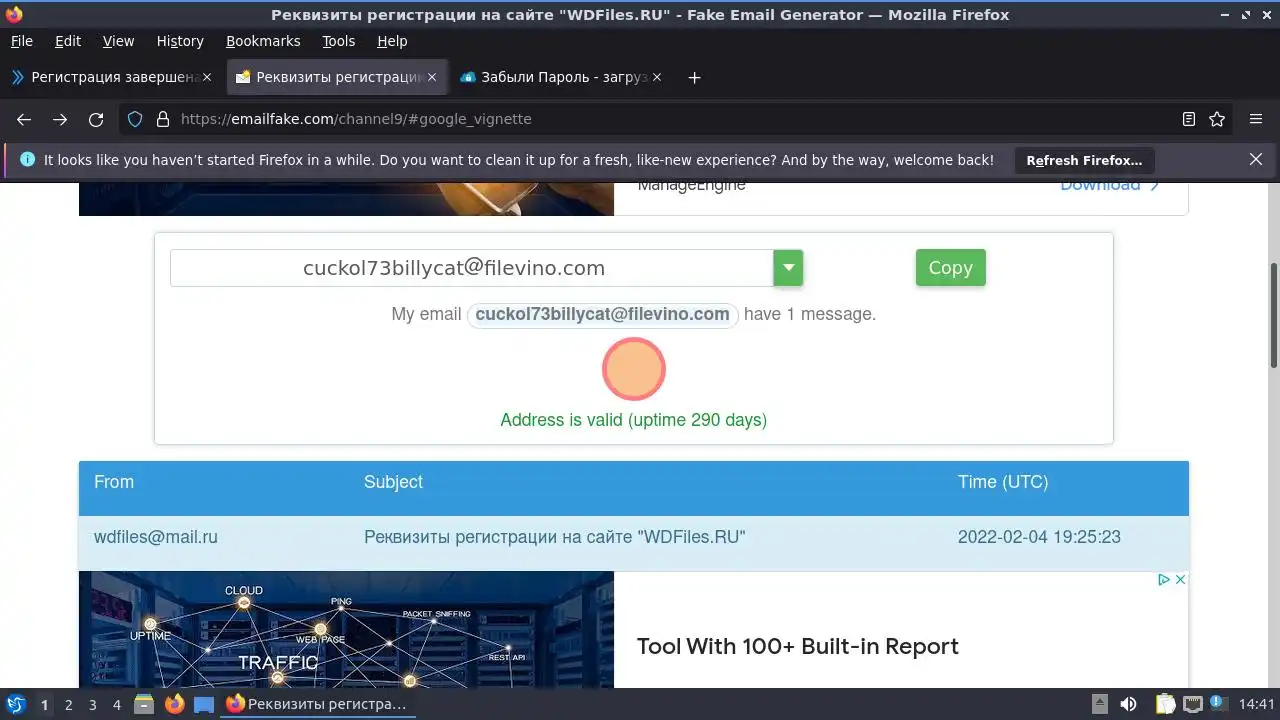Click the AdChoices icon on the ad
The image size is (1280, 720).
1164,579
